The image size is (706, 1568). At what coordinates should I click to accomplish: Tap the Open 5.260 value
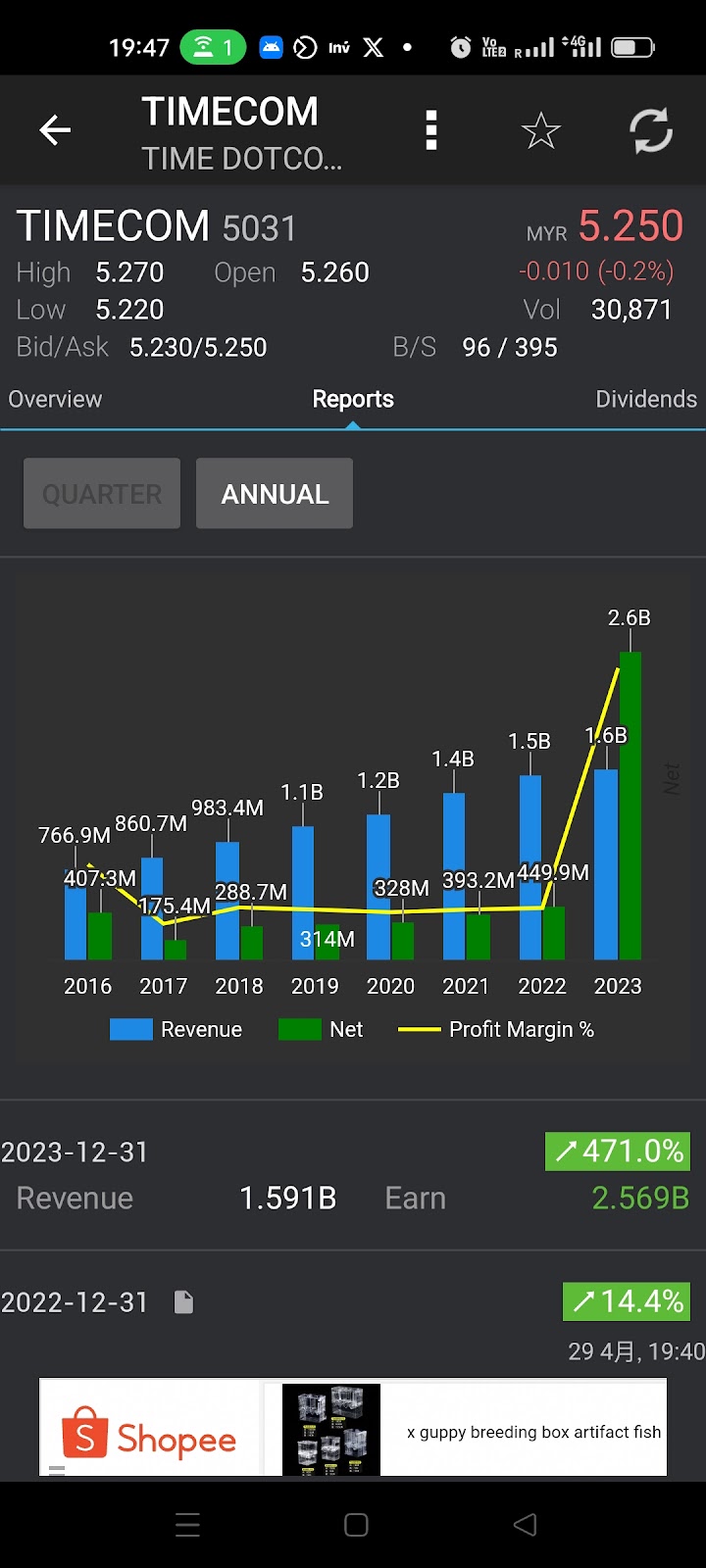click(x=334, y=271)
